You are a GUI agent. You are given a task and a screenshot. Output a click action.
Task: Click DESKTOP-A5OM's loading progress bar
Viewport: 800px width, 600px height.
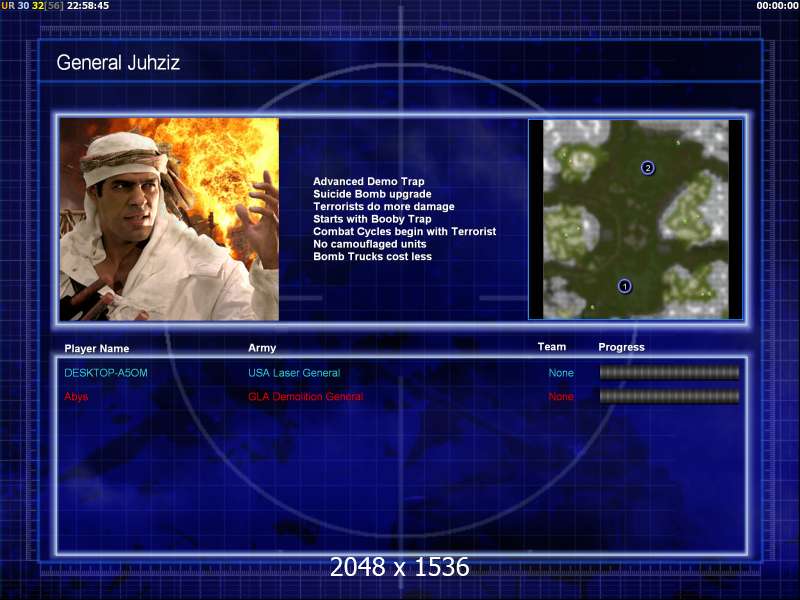tap(669, 373)
